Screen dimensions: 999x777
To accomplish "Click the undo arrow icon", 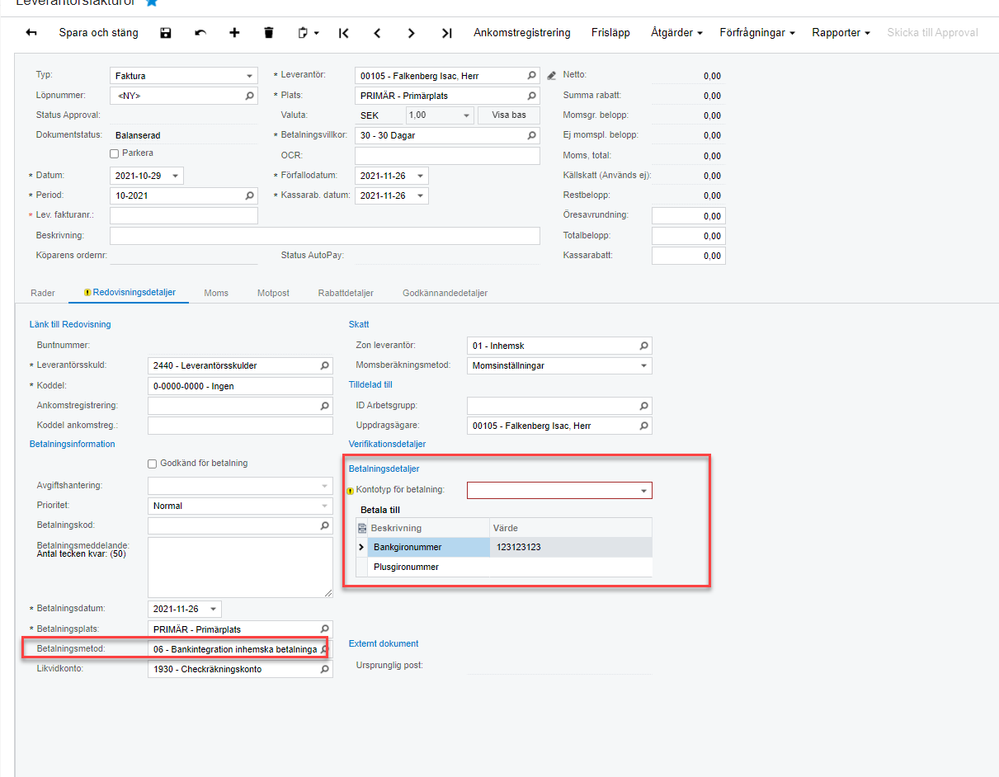I will (200, 33).
